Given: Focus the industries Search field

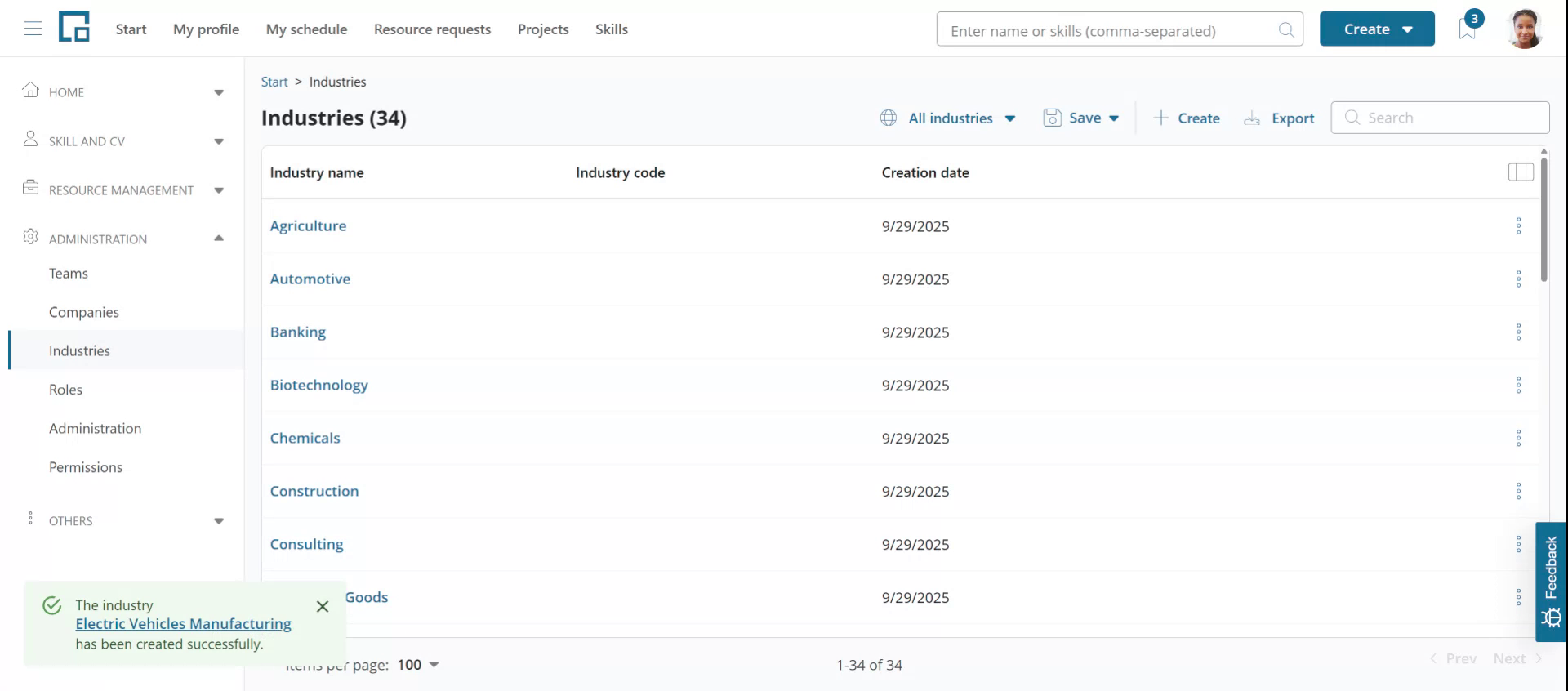Looking at the screenshot, I should coord(1440,118).
